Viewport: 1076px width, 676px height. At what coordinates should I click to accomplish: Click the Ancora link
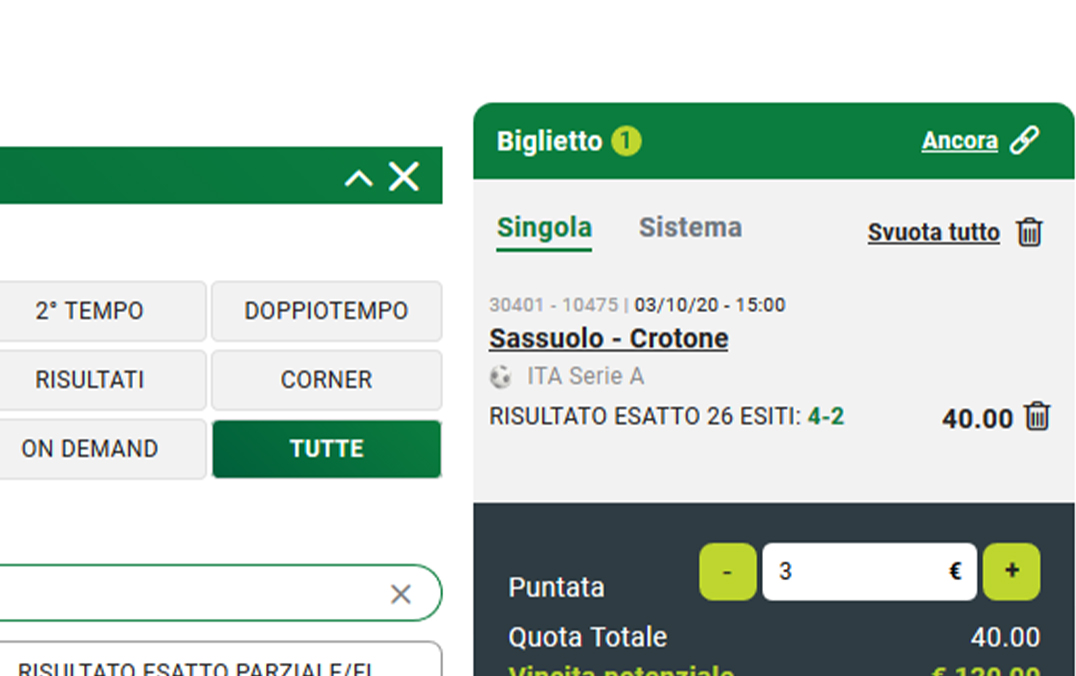(959, 141)
